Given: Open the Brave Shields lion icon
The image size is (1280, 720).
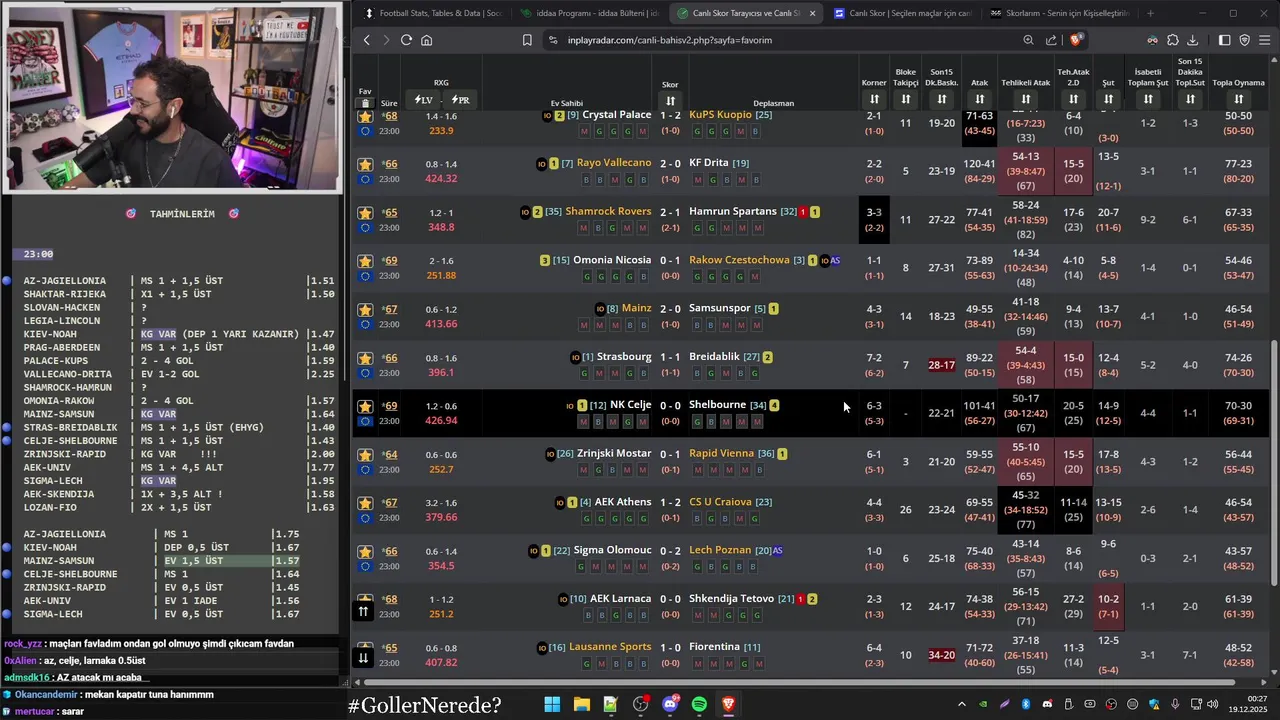Looking at the screenshot, I should (1076, 40).
